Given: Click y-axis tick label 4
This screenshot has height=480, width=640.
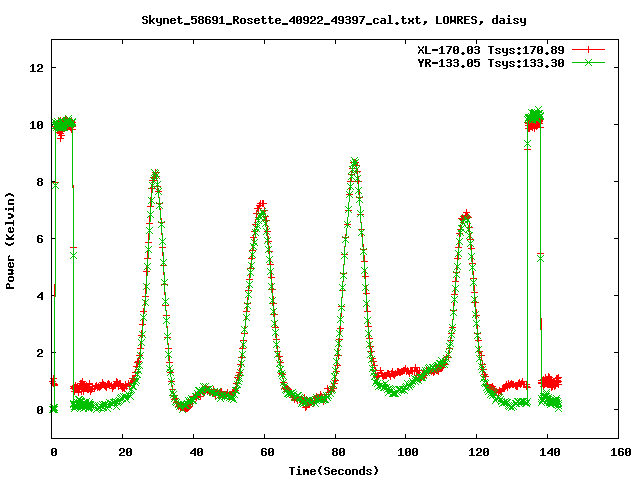Looking at the screenshot, I should [x=40, y=296].
